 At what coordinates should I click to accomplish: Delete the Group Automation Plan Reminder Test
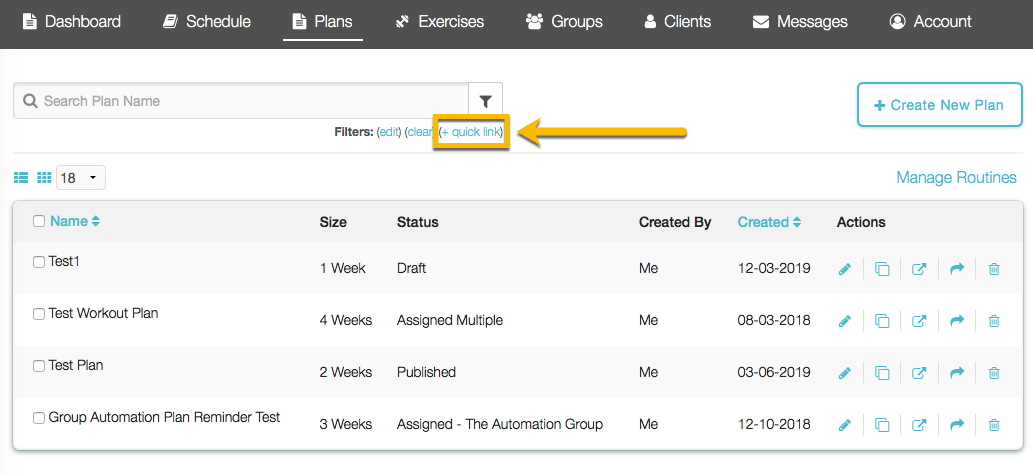point(994,425)
